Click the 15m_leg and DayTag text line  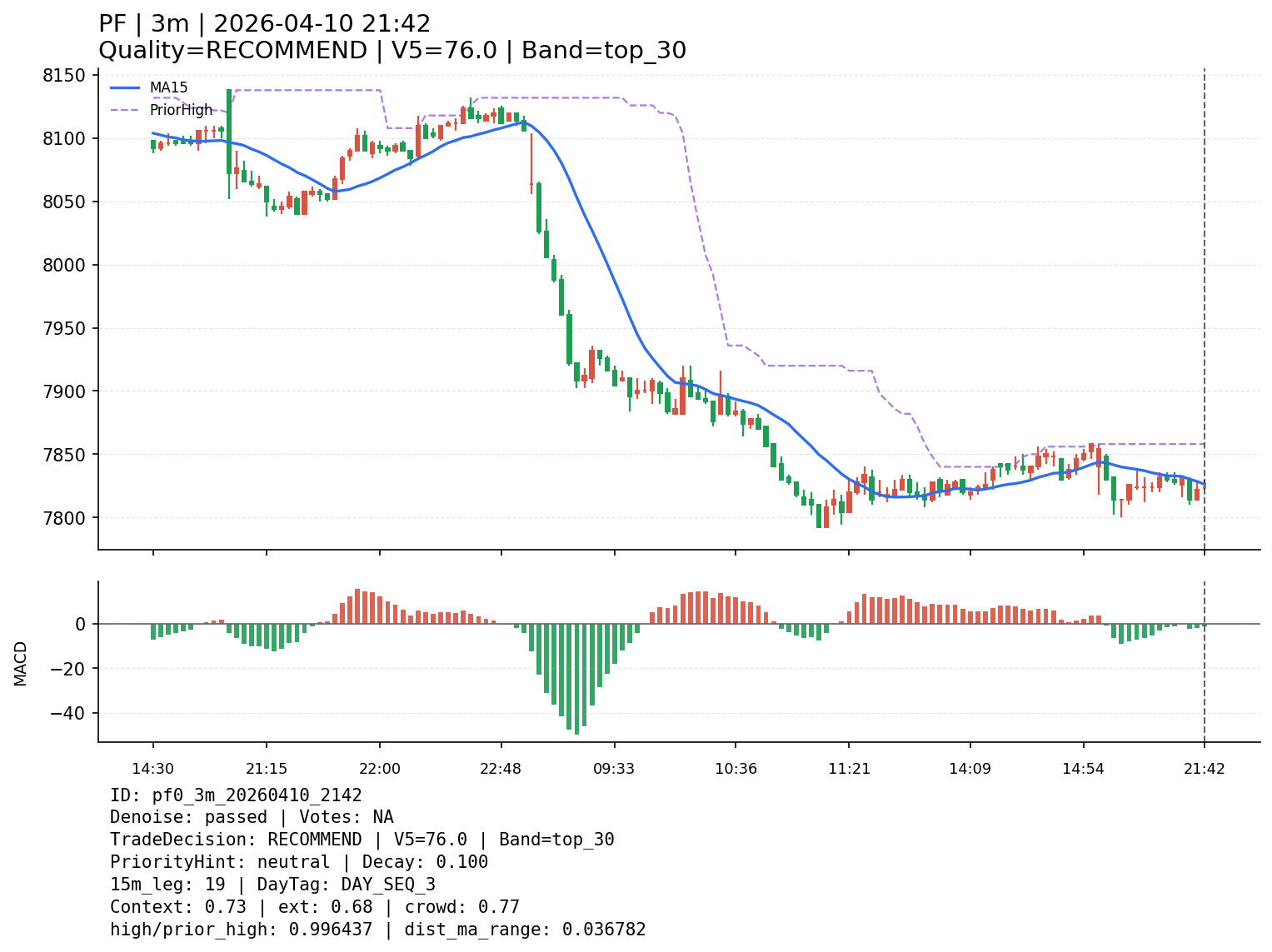pos(272,885)
